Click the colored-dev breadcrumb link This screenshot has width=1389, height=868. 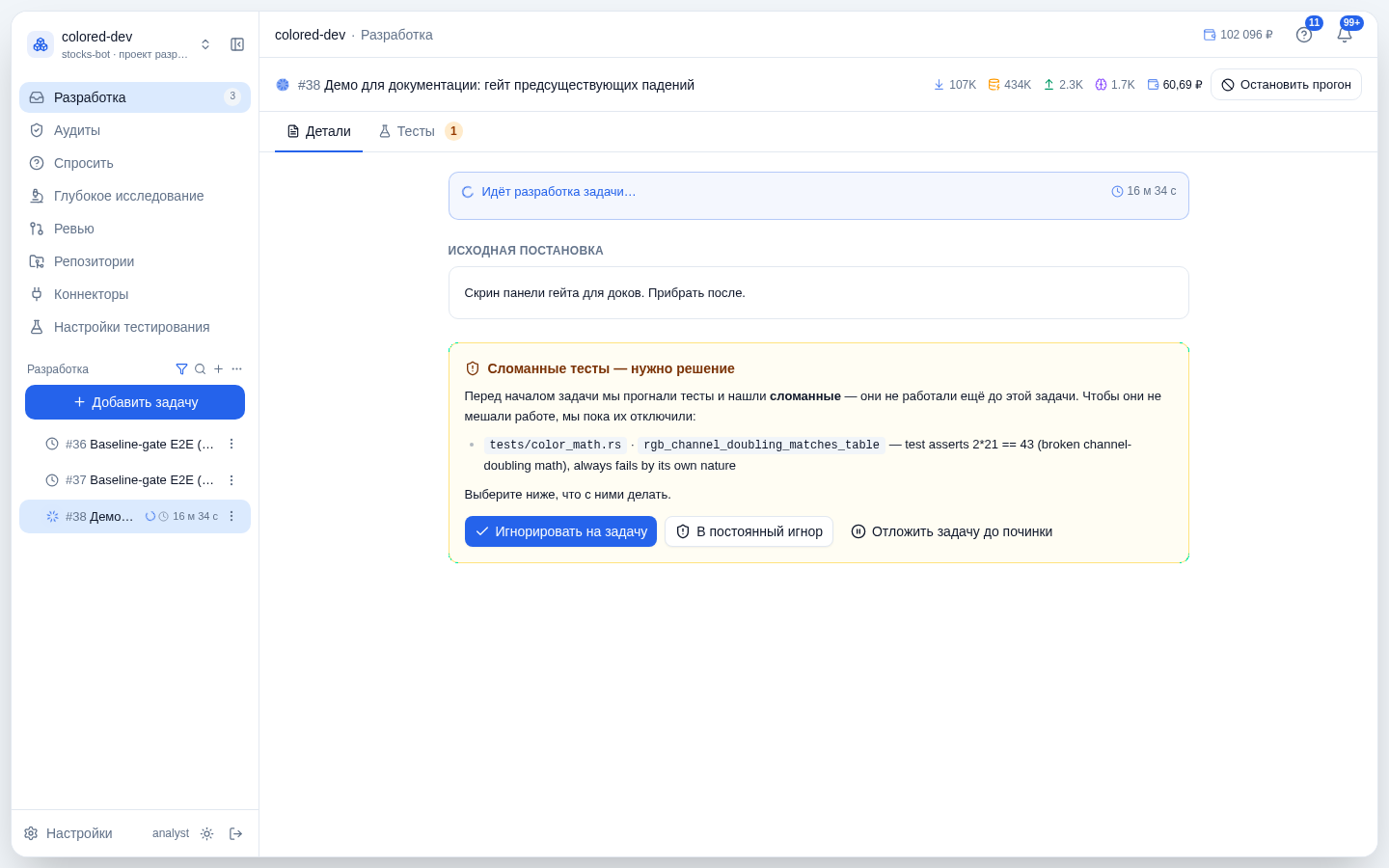coord(310,35)
